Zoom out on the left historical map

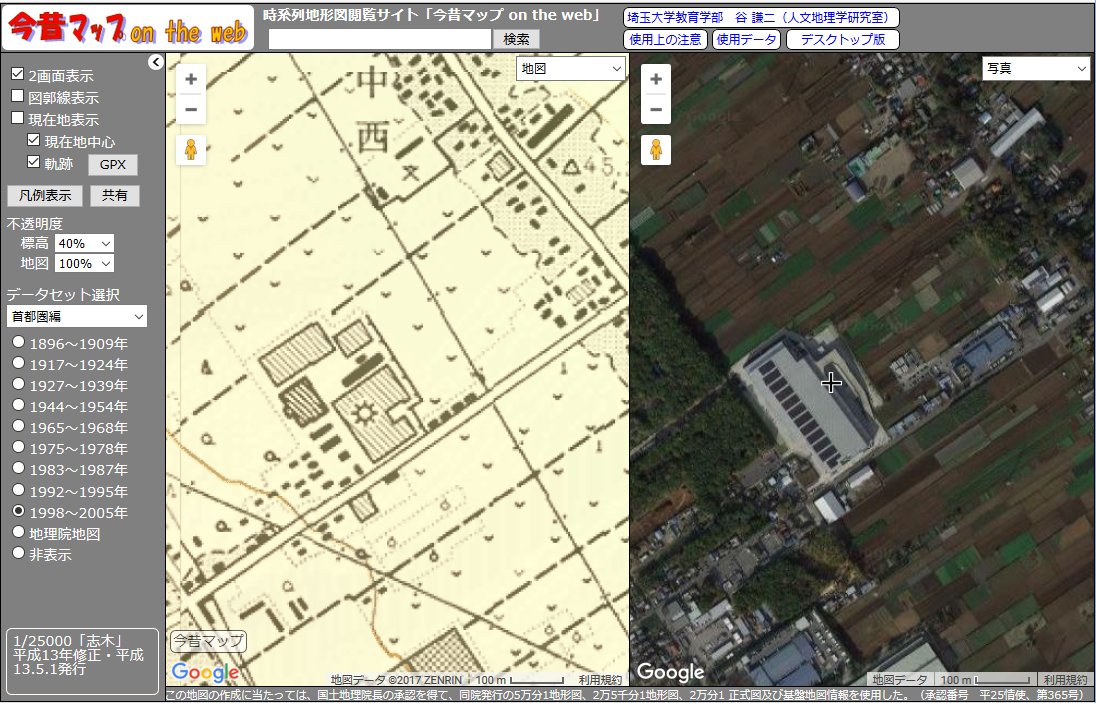pos(191,109)
